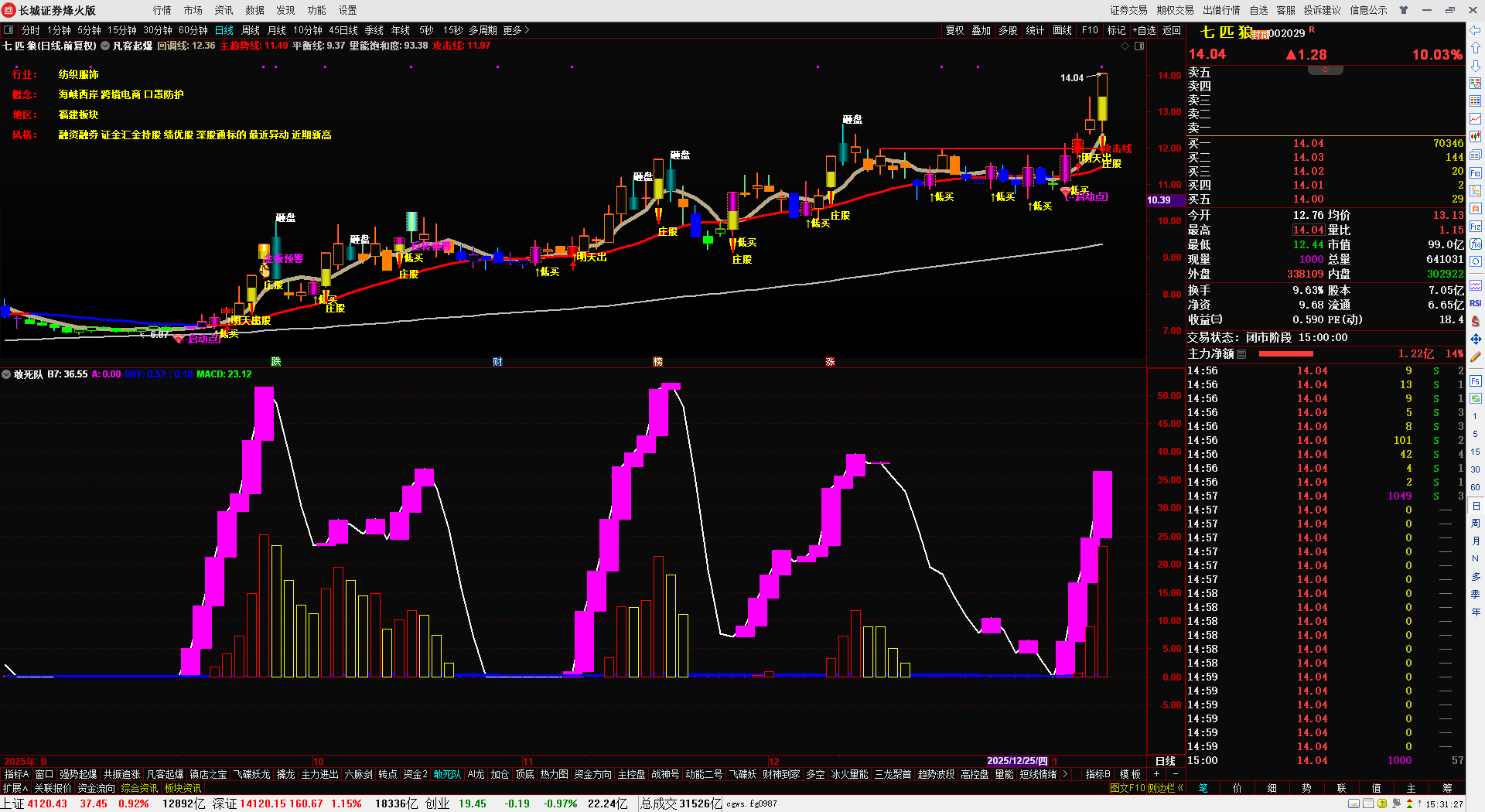1485x812 pixels.
Task: Expand the sell orders panel chevron
Action: tap(1325, 70)
